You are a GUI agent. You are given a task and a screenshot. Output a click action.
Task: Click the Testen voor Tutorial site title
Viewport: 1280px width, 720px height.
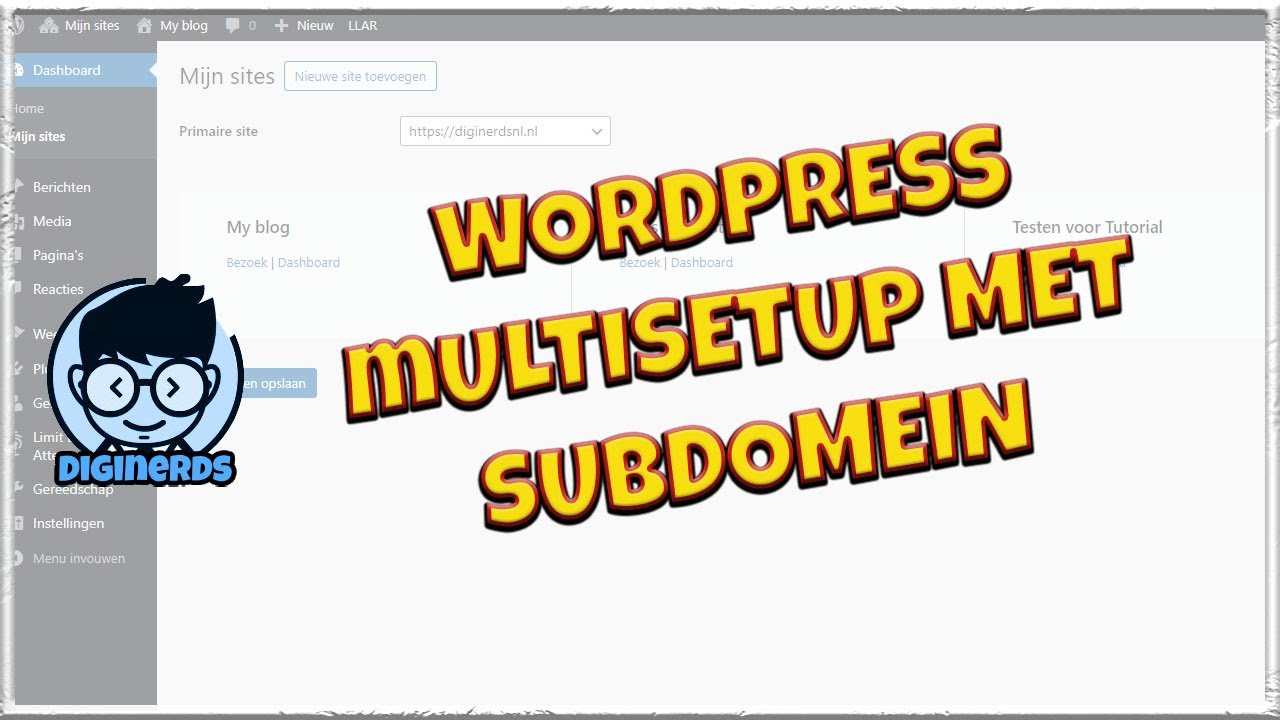click(1087, 227)
